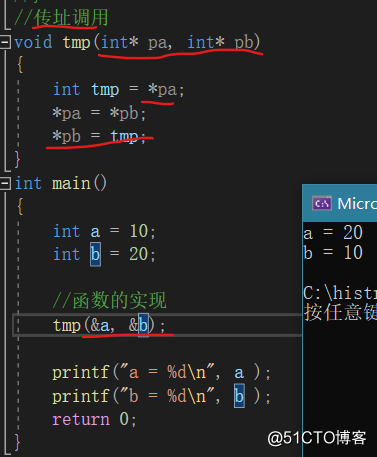
Task: Click the value 20 in 'int b = 20;'
Action: tap(139, 254)
